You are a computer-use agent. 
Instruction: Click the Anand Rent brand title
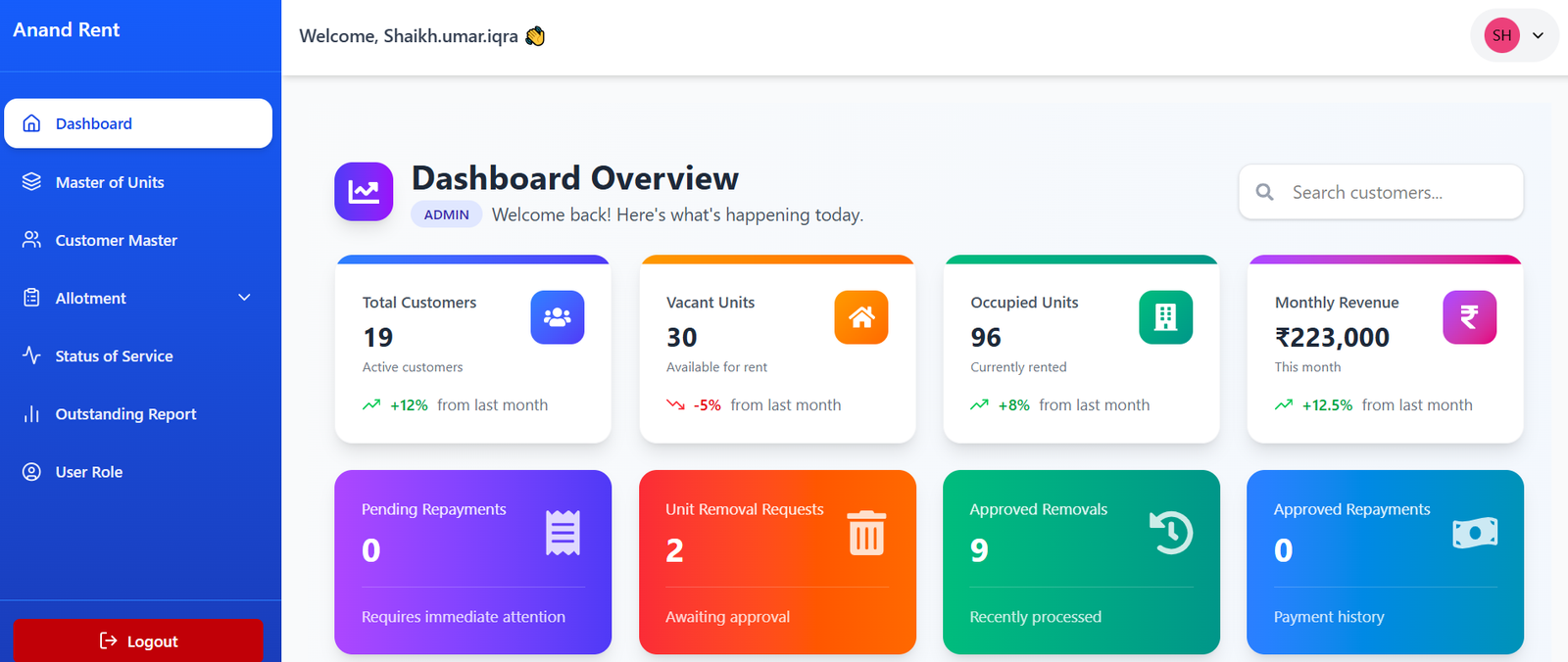67,30
